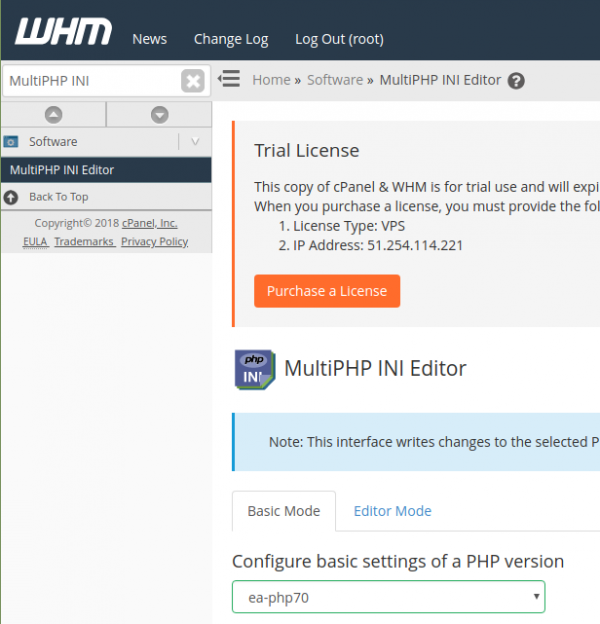
Task: Click the Software category icon
Action: (11, 142)
